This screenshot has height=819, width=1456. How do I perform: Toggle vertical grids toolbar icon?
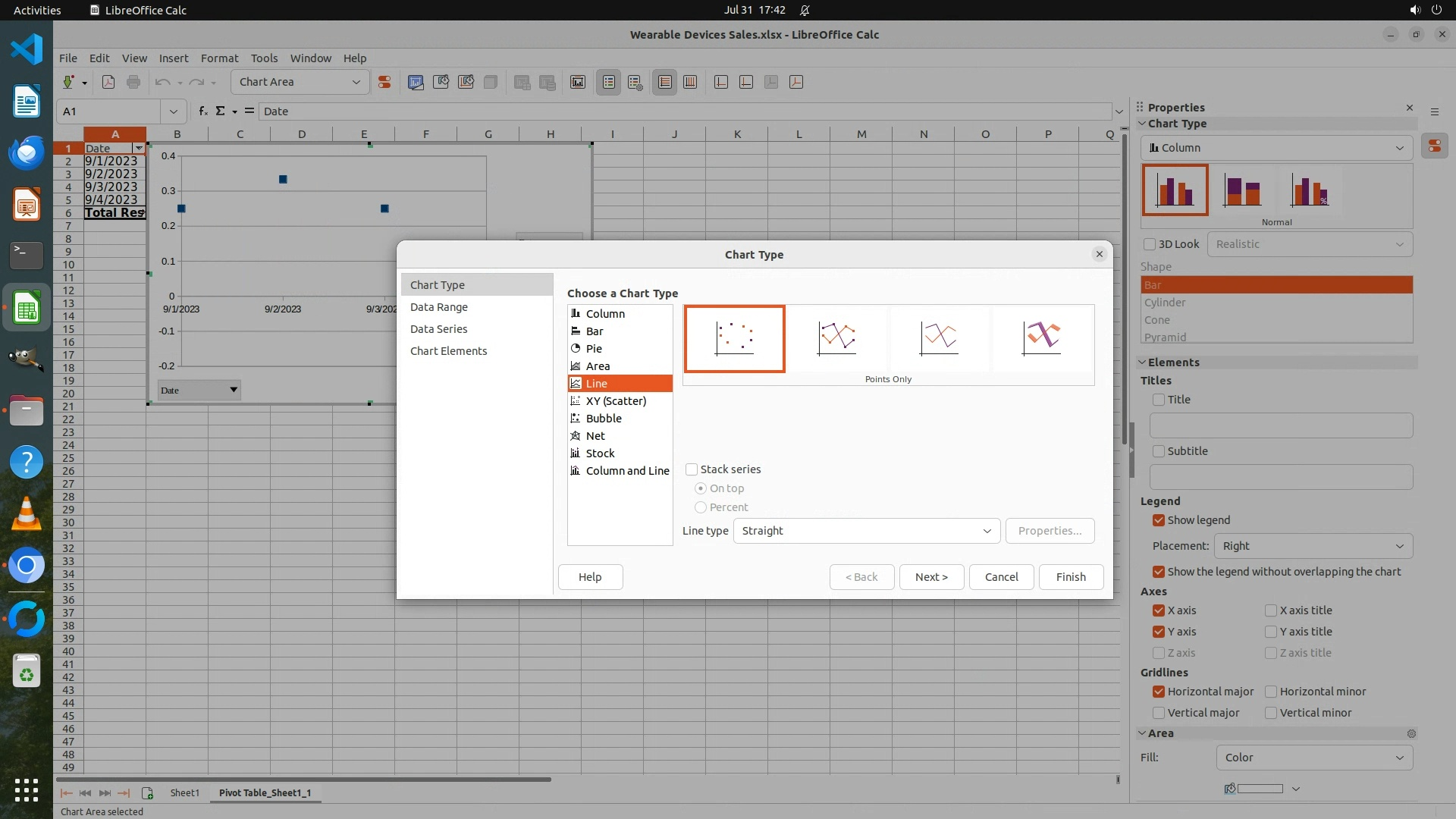click(690, 82)
